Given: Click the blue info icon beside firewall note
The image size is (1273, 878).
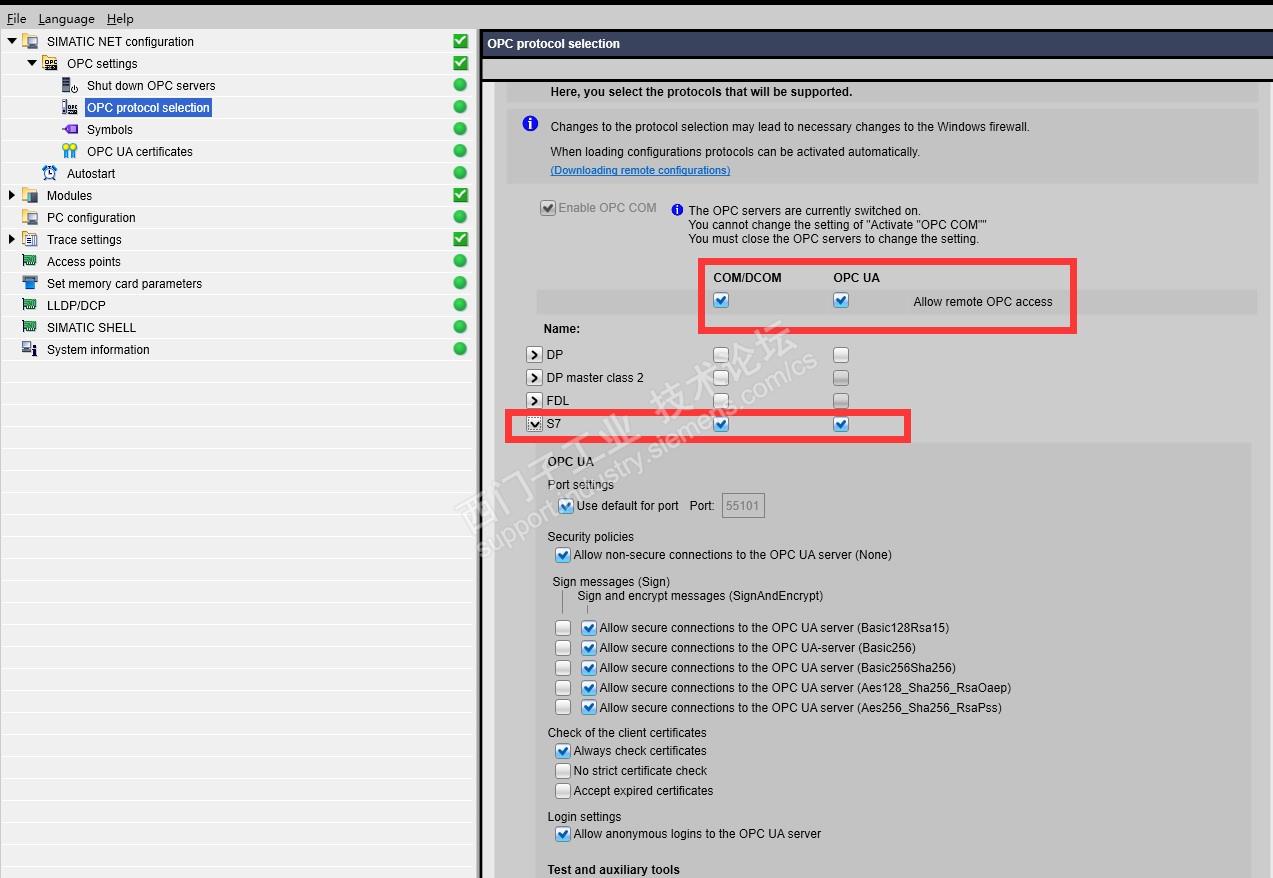Looking at the screenshot, I should tap(531, 124).
